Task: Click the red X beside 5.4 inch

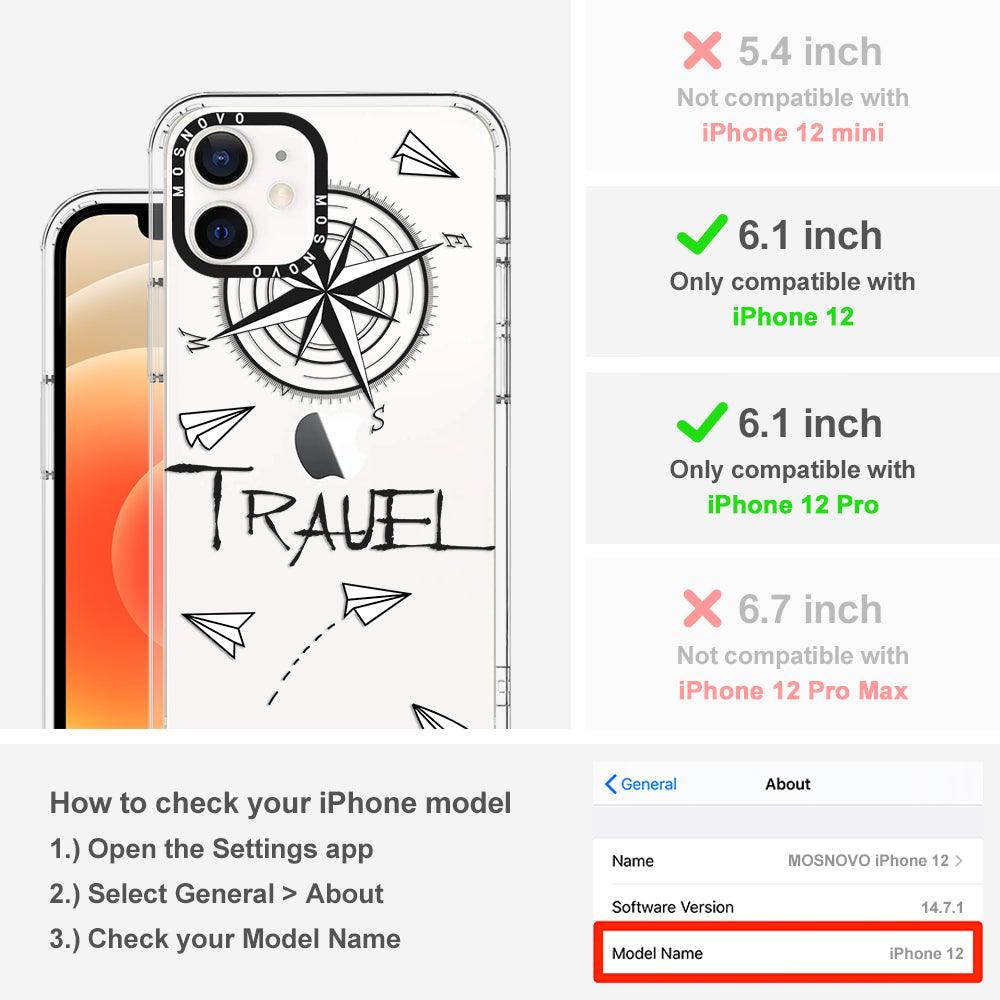Action: click(702, 50)
